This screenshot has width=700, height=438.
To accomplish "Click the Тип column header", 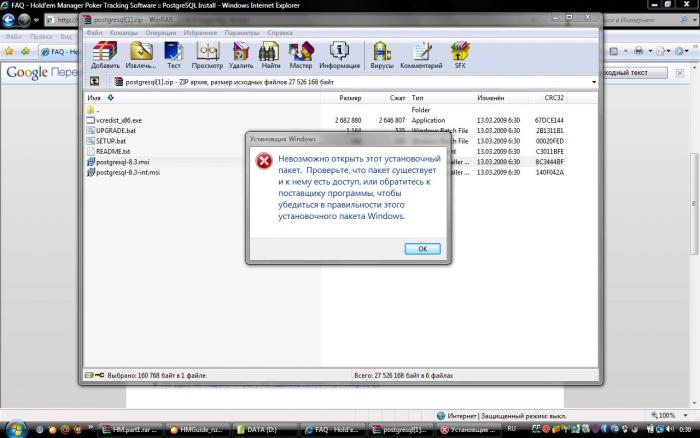I will [x=417, y=98].
